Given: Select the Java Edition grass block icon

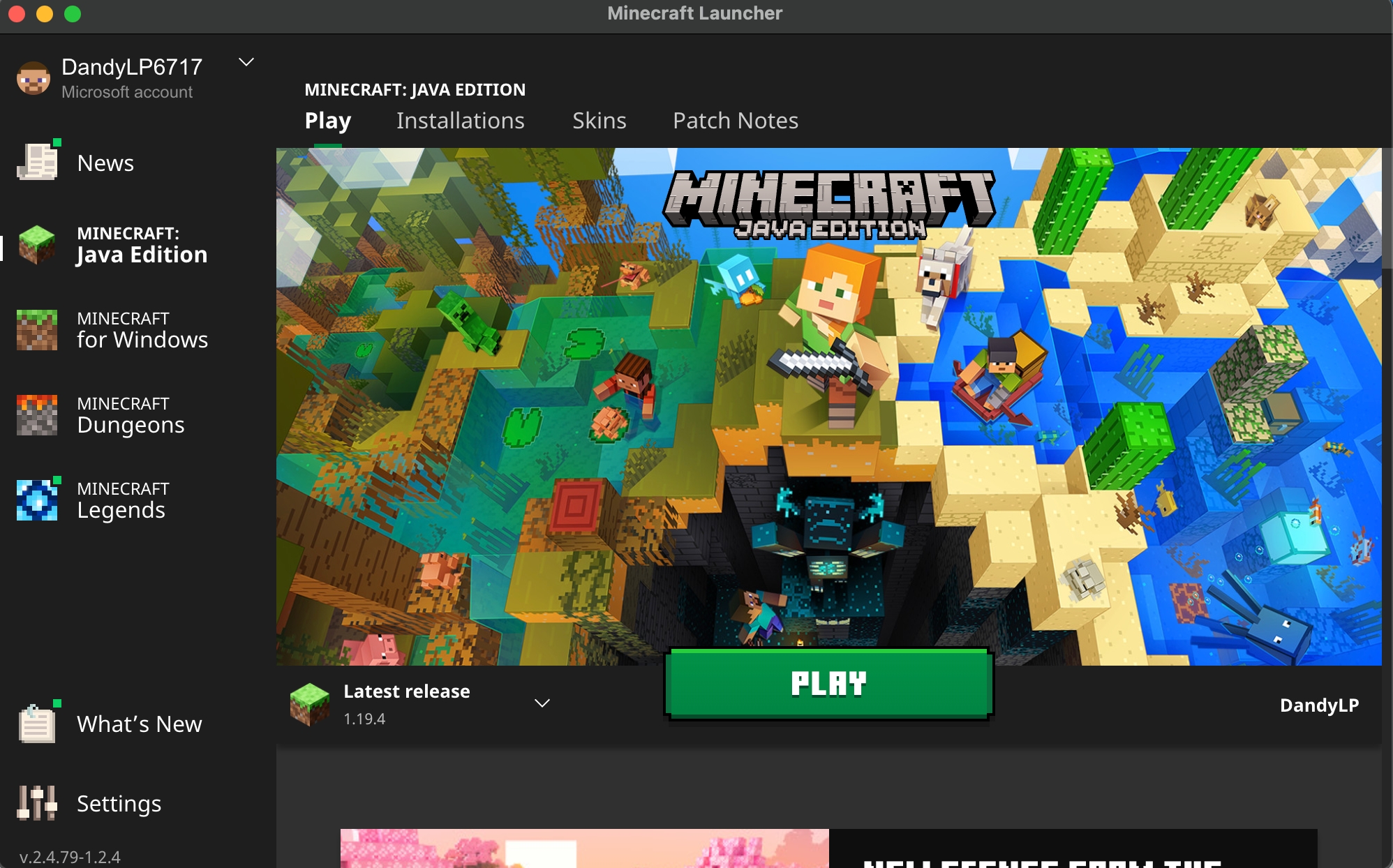Looking at the screenshot, I should click(x=38, y=244).
